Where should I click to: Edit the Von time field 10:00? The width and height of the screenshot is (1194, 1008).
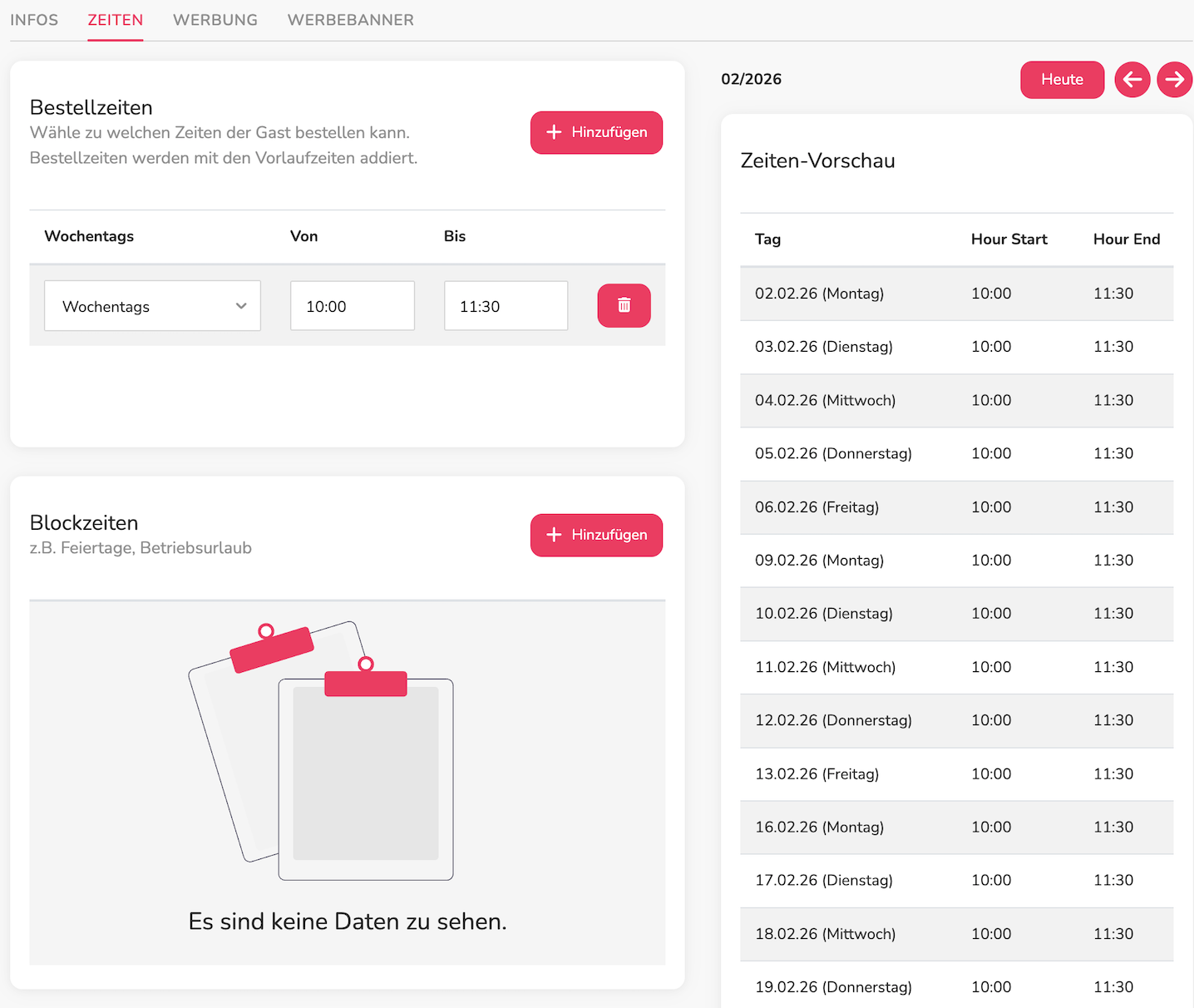(353, 306)
